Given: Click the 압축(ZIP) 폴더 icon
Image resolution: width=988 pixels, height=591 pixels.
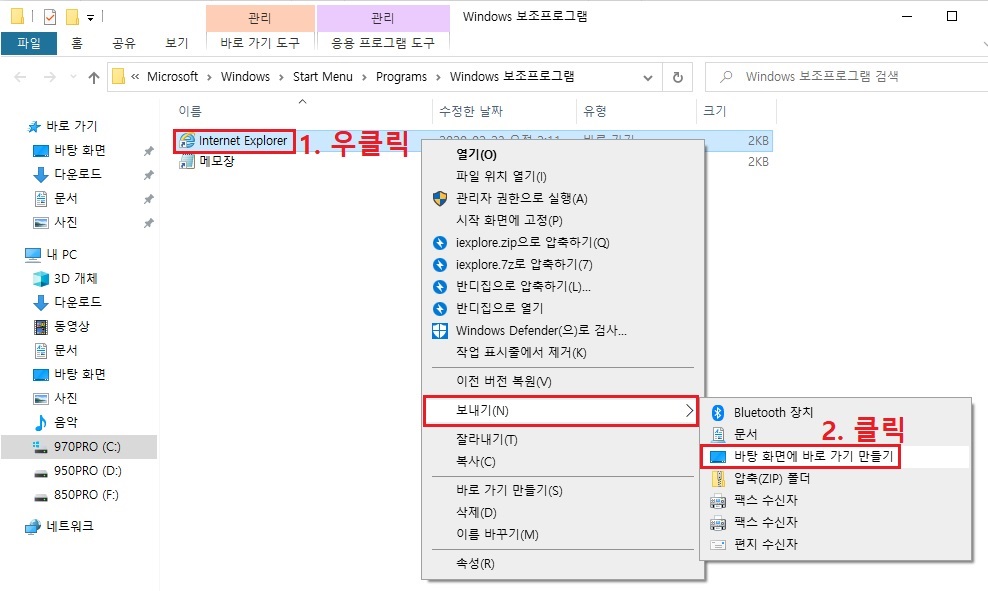Looking at the screenshot, I should tap(718, 478).
